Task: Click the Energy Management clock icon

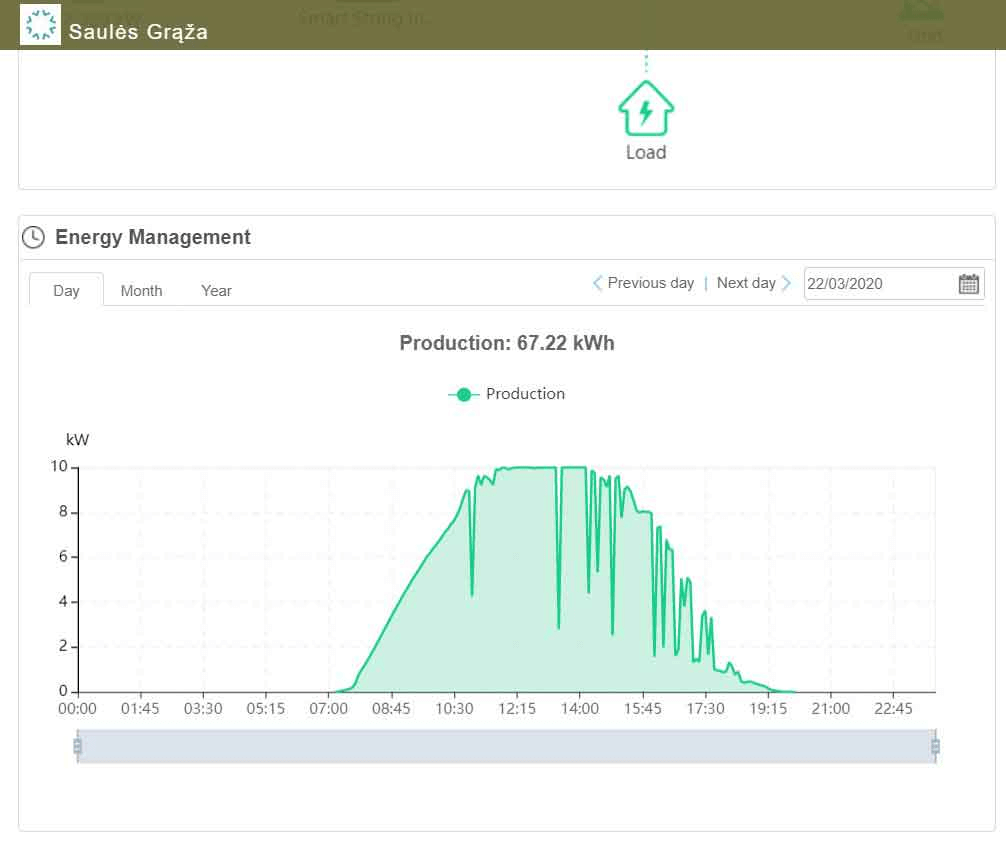Action: 34,237
